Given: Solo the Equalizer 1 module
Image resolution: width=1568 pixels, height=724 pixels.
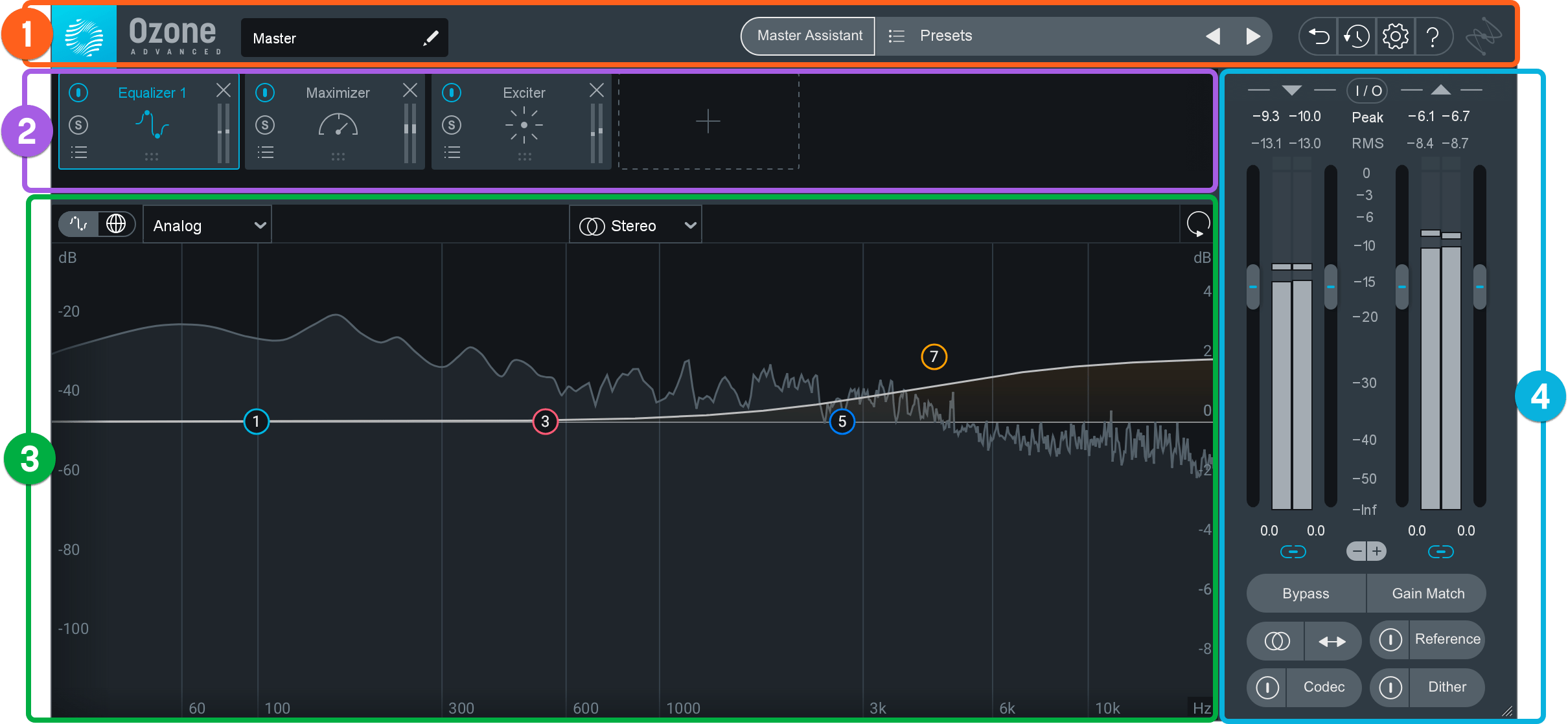Looking at the screenshot, I should [78, 124].
